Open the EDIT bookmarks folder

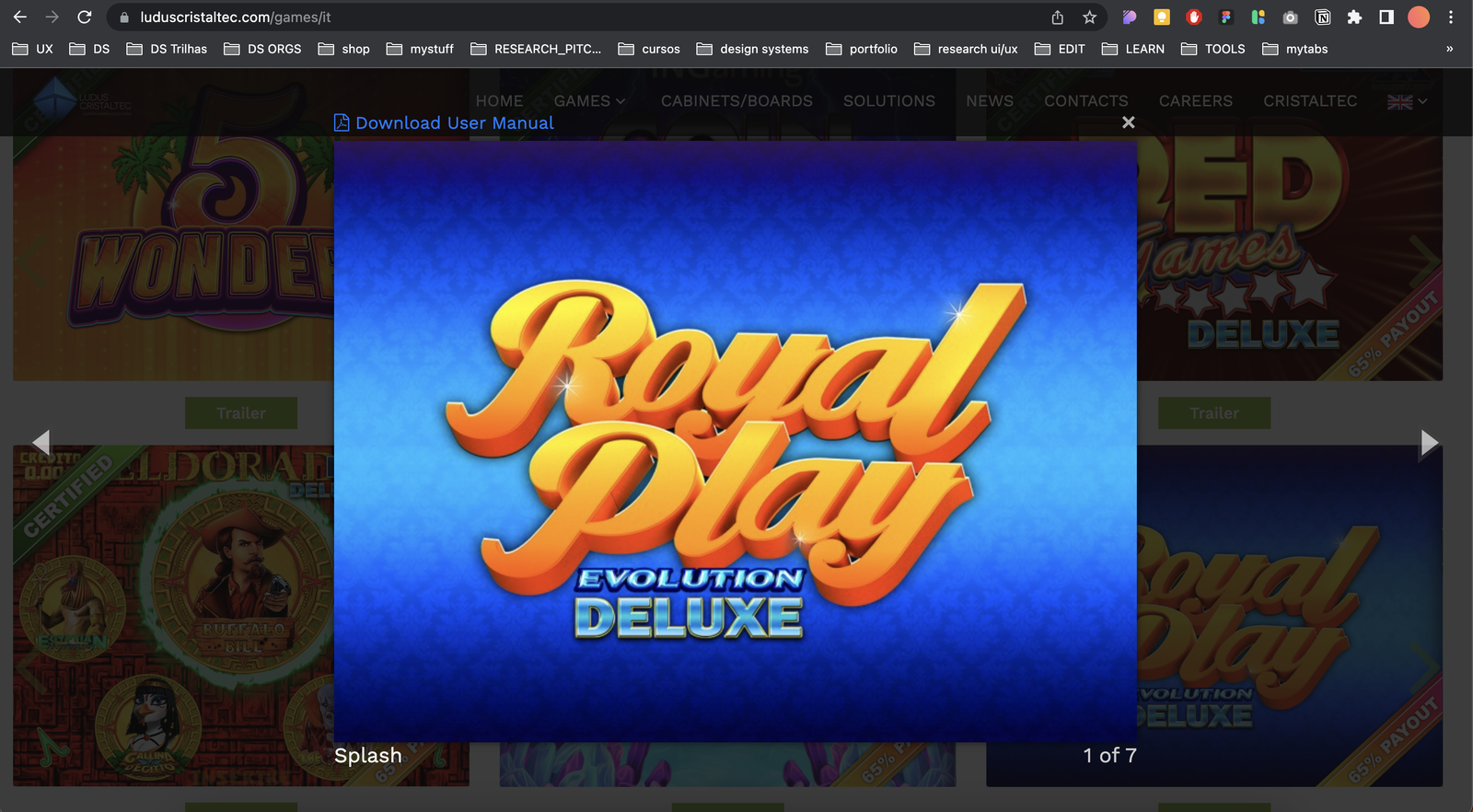[x=1060, y=49]
